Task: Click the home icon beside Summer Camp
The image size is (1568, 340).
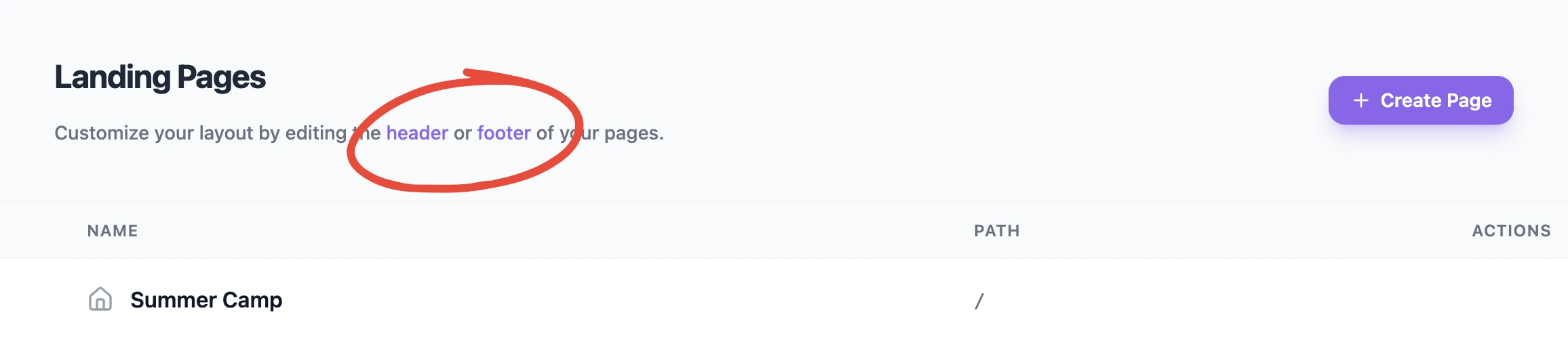Action: click(100, 299)
